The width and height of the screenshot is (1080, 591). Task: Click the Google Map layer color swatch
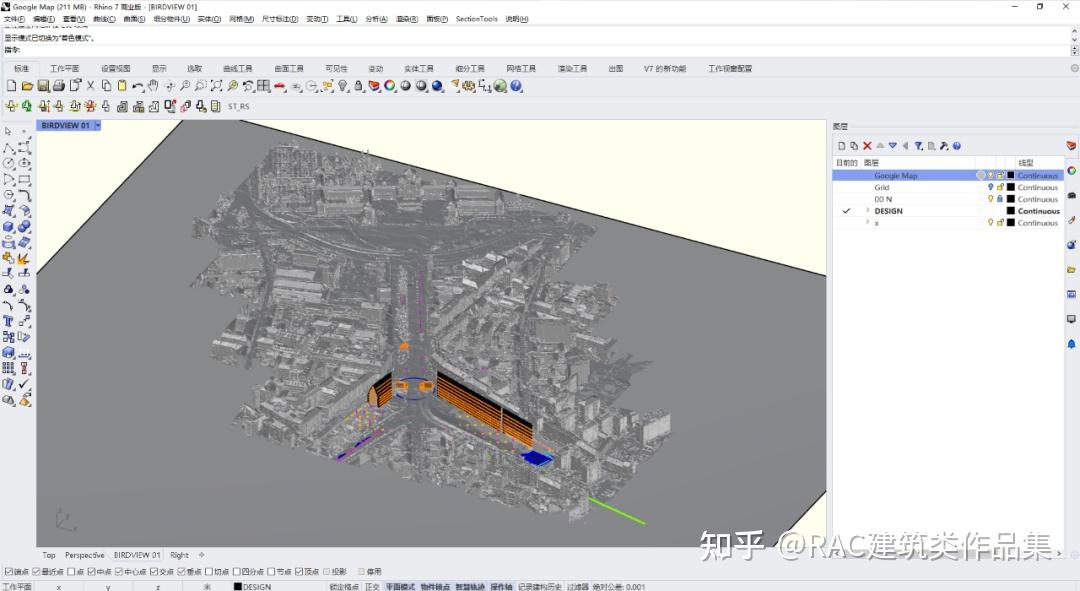(1011, 176)
